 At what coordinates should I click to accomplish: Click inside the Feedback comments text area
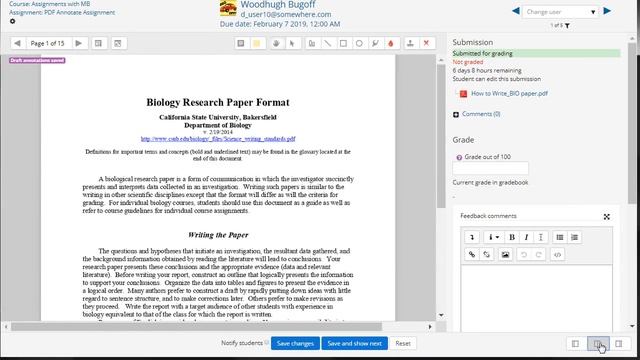point(536,298)
